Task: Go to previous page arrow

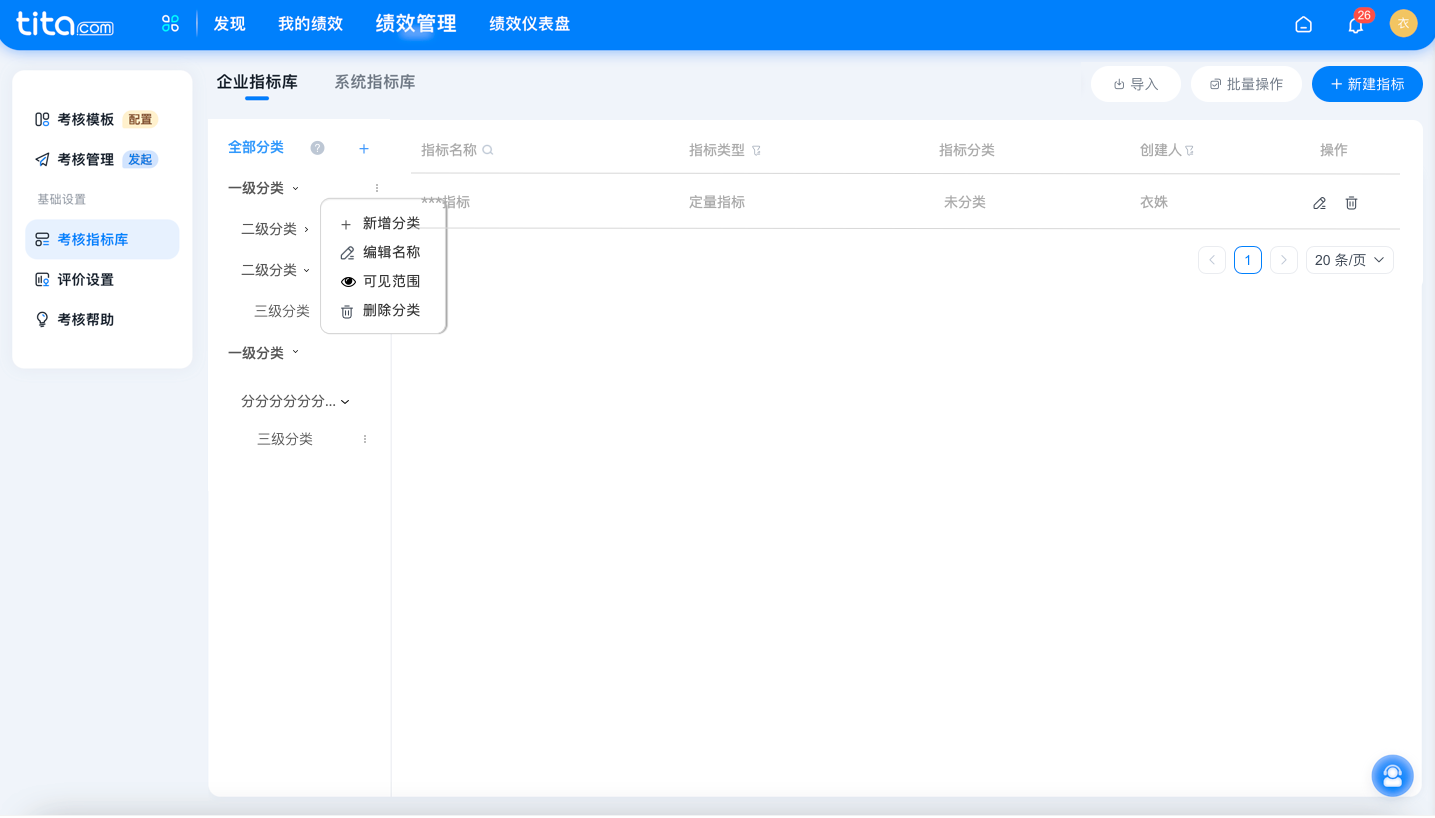Action: click(1212, 260)
